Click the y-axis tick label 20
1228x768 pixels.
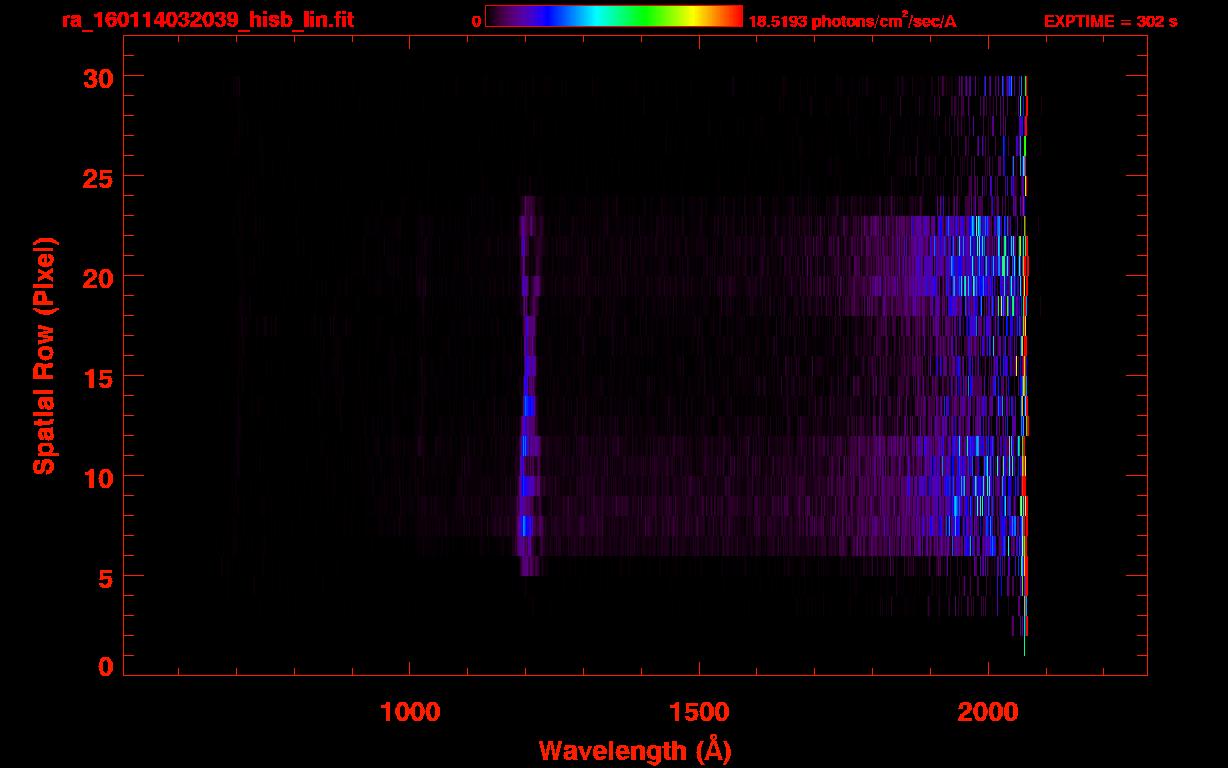98,277
